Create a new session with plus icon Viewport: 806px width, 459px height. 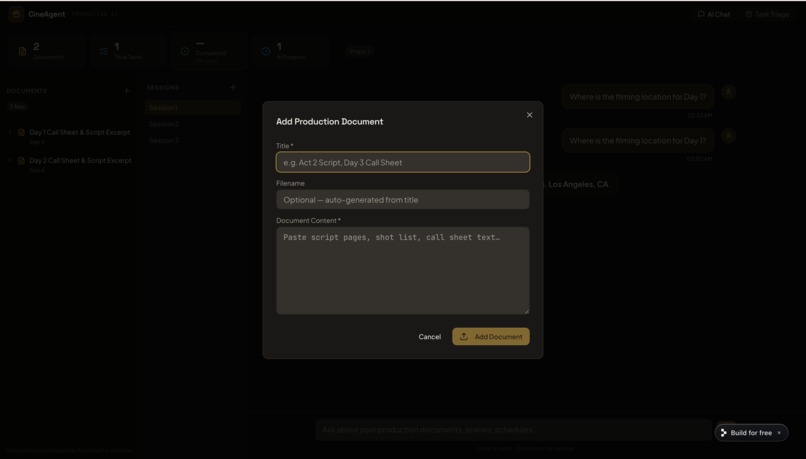tap(233, 87)
